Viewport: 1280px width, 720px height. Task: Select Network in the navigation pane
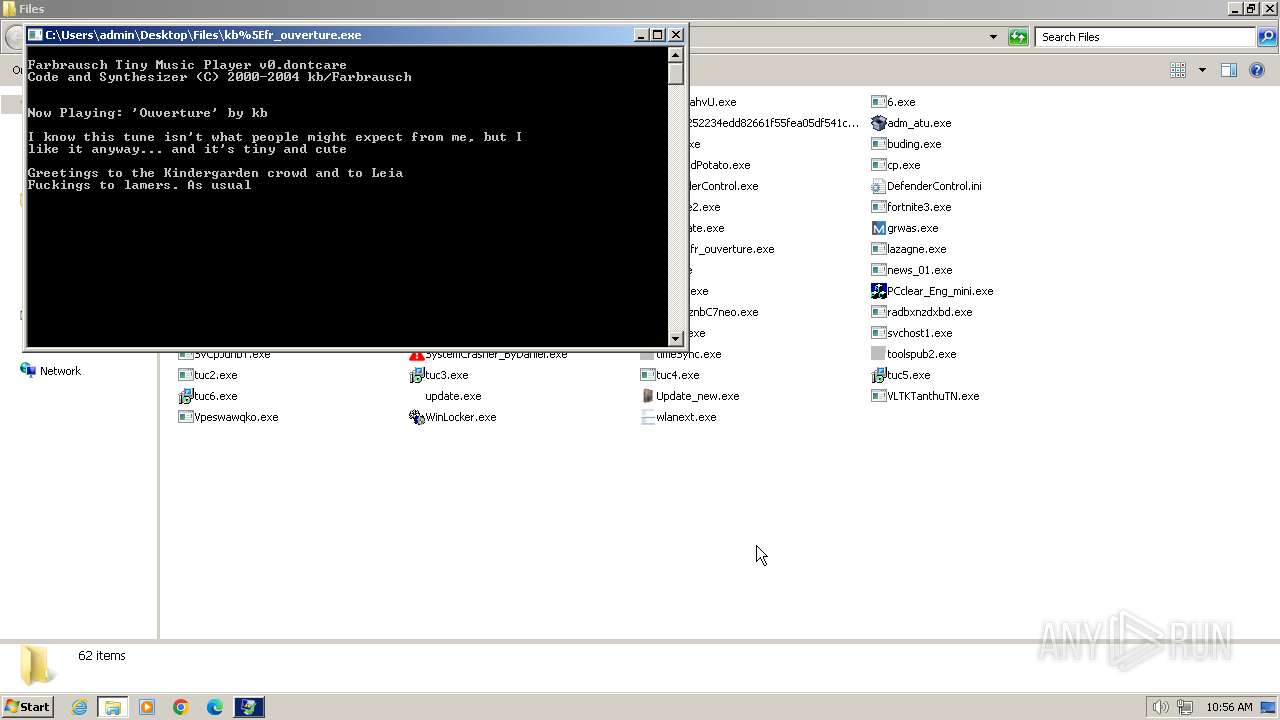[60, 371]
